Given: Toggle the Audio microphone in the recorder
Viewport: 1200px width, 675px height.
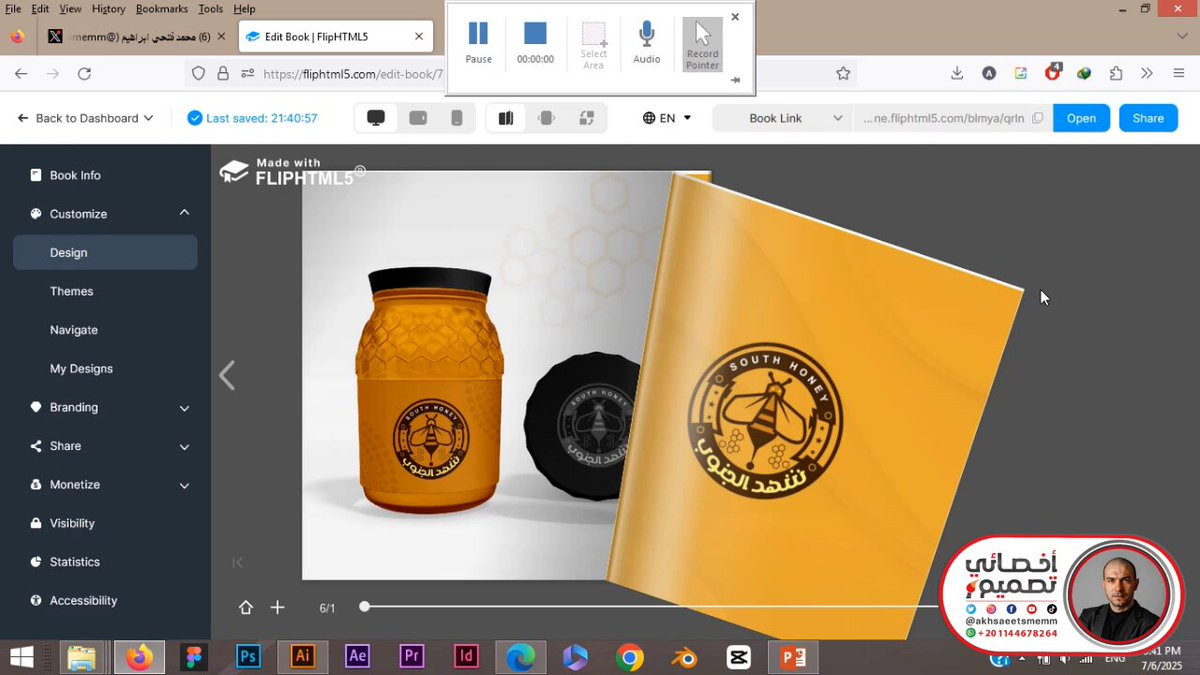Looking at the screenshot, I should 647,42.
